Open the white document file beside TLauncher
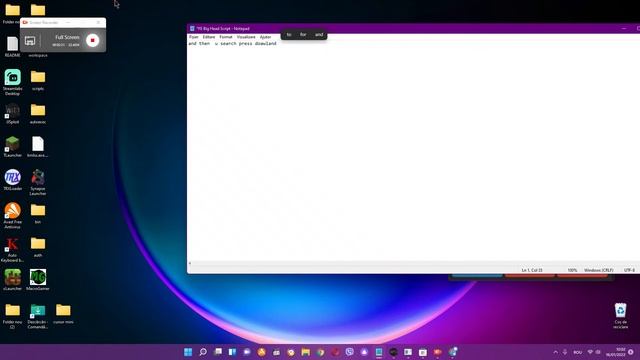640x360 pixels. [38, 147]
